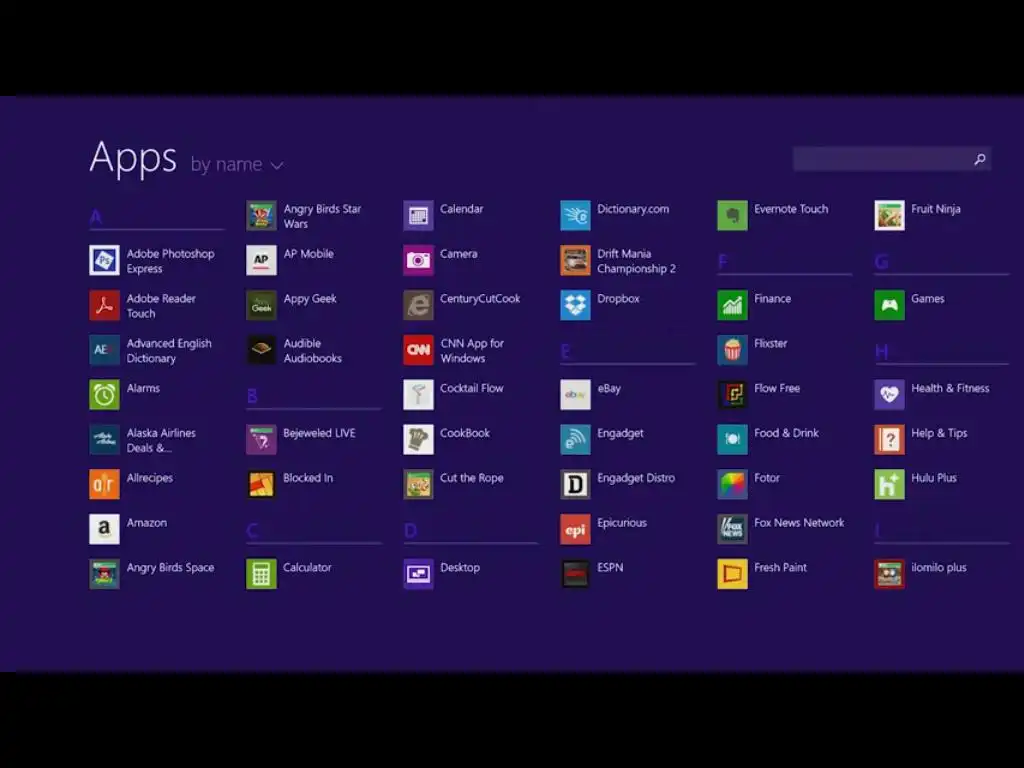Click the "CookBook" label
This screenshot has height=768, width=1024.
[x=465, y=433]
